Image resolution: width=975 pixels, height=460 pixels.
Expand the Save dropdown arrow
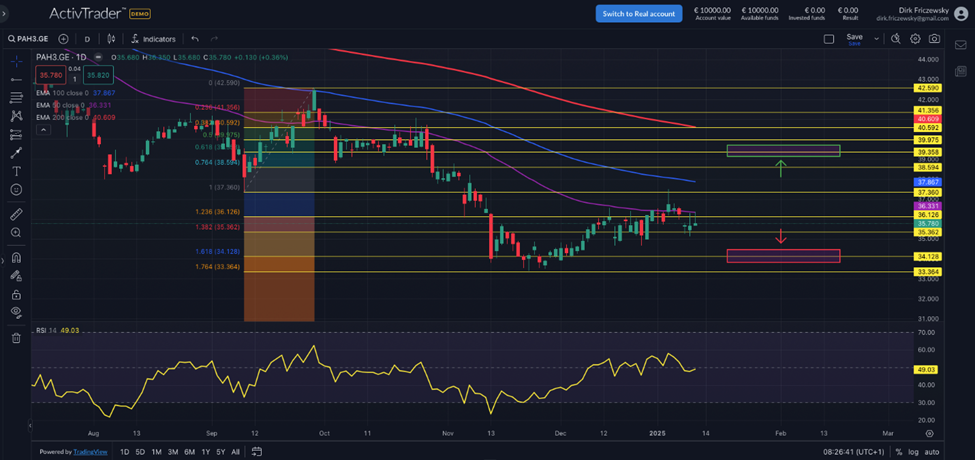[877, 39]
